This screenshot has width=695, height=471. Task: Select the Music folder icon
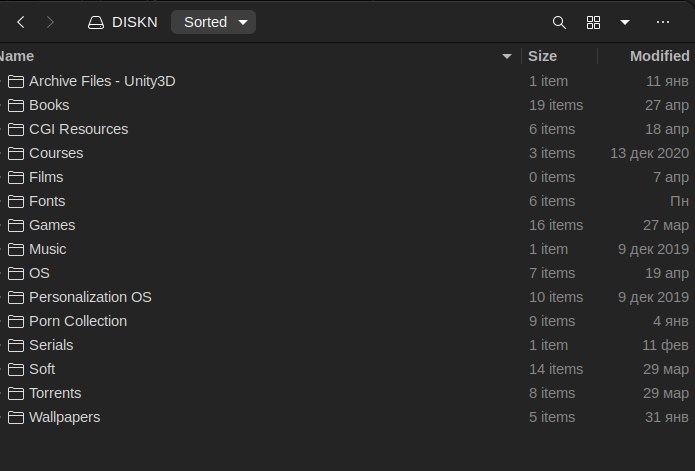(x=16, y=249)
